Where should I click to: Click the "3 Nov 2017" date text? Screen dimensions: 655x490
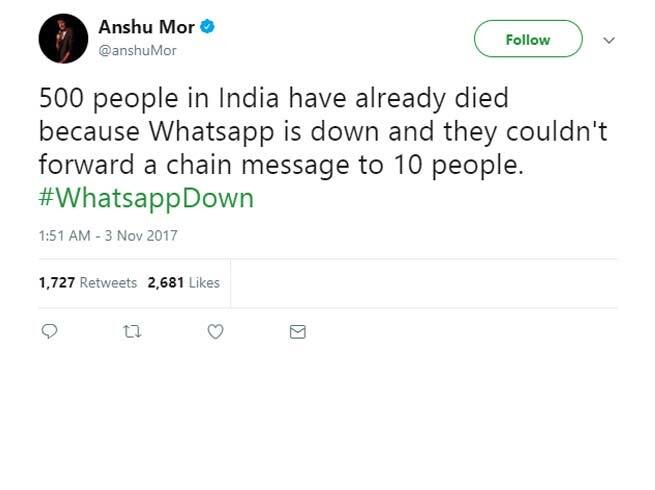[x=143, y=236]
